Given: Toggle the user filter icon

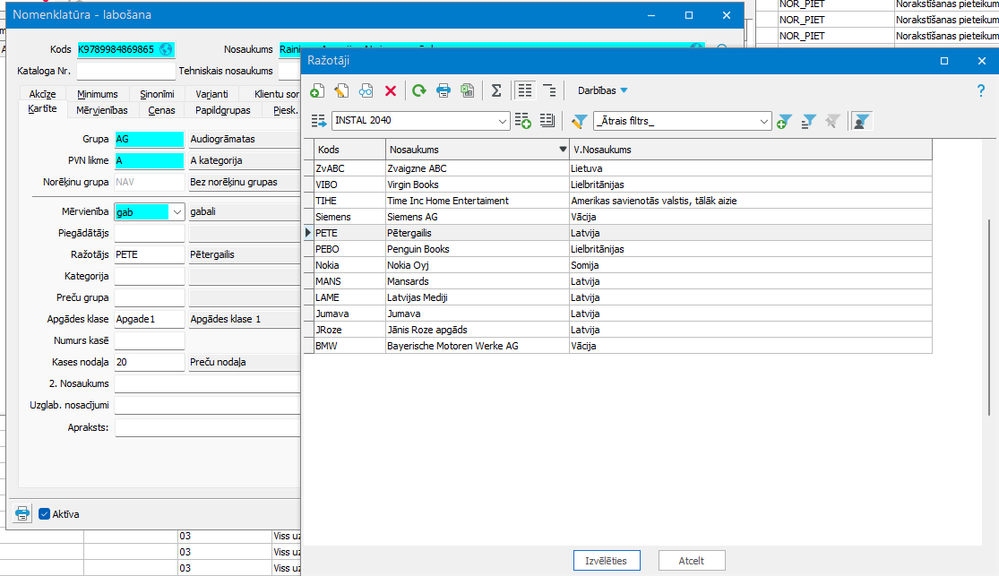Looking at the screenshot, I should tap(861, 121).
